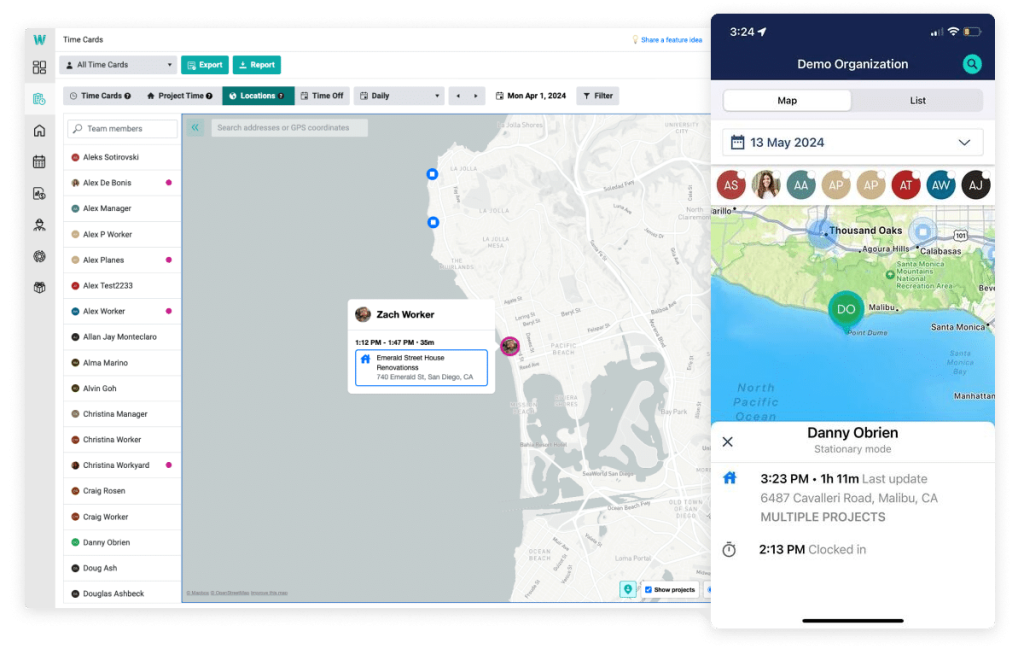Collapse the team members panel with double-chevron

tap(195, 128)
